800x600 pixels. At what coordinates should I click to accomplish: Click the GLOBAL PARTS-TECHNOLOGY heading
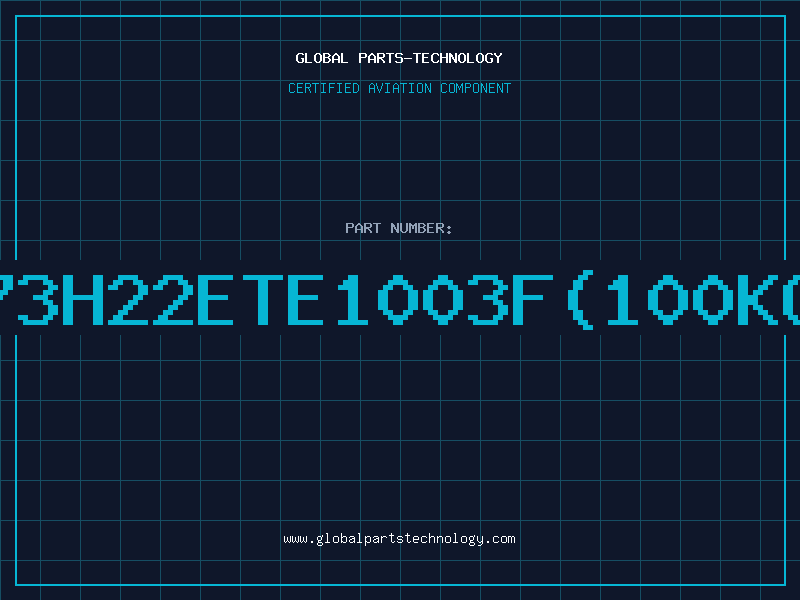point(399,58)
